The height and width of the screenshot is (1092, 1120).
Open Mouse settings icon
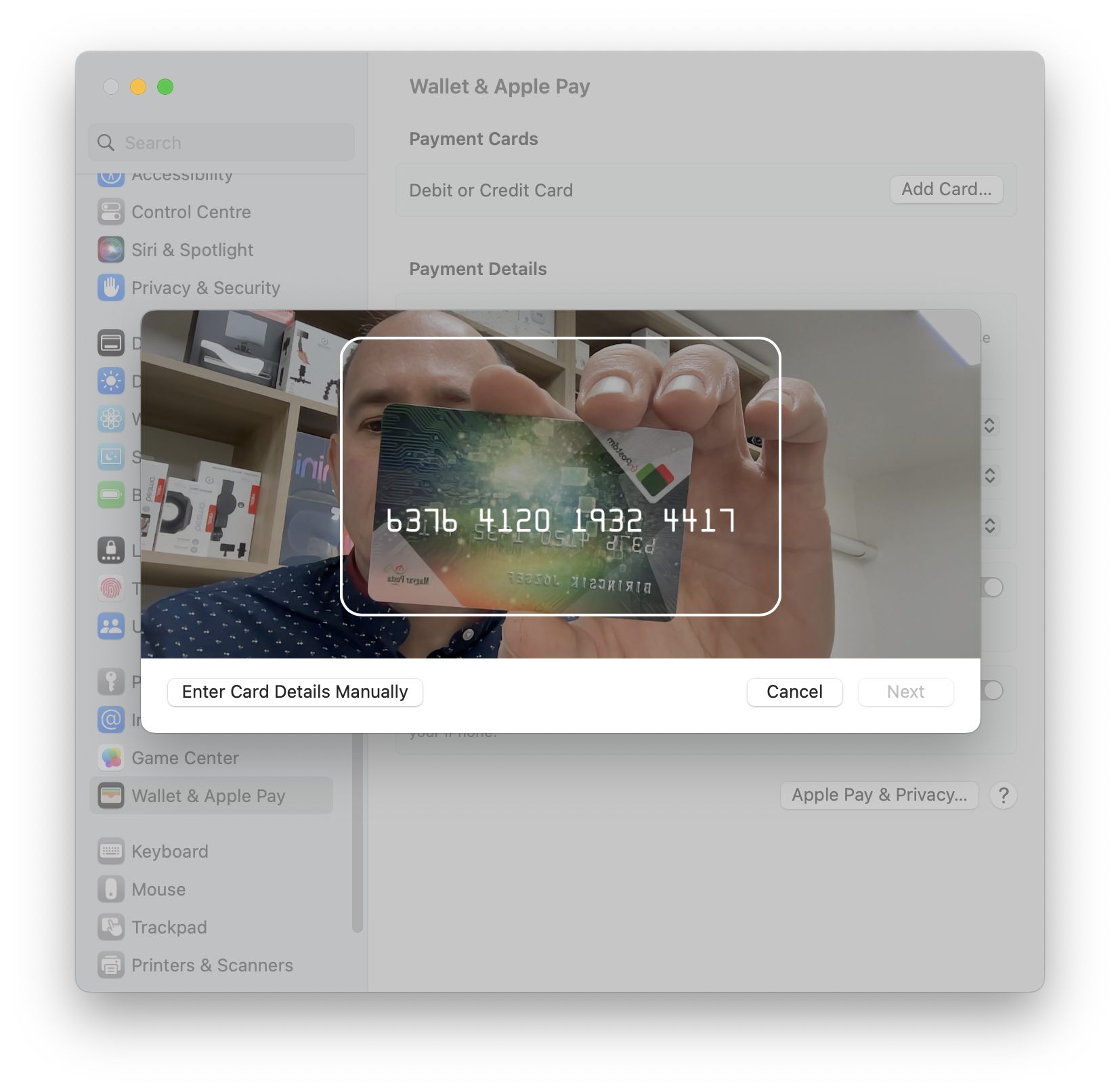point(111,889)
